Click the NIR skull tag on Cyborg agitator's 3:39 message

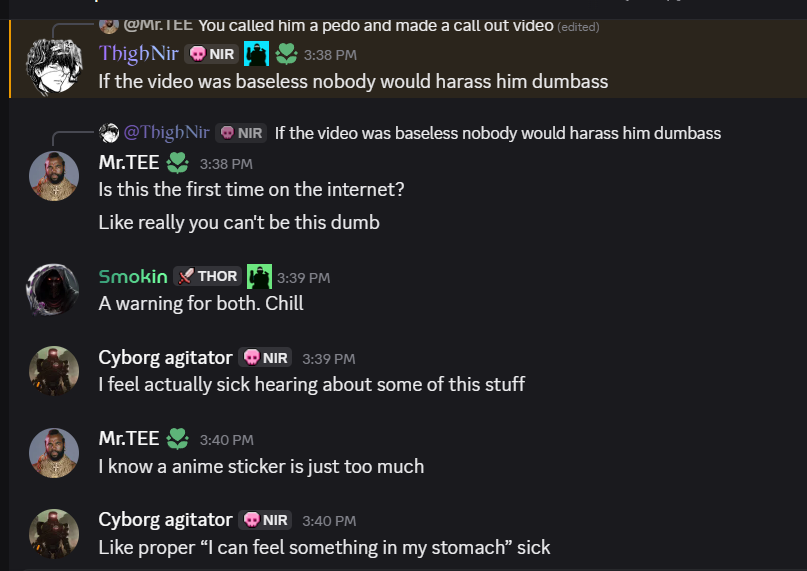265,358
